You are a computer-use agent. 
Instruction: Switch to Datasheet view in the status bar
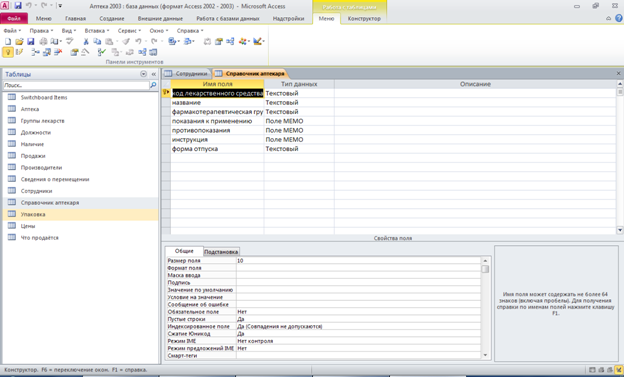pos(592,370)
